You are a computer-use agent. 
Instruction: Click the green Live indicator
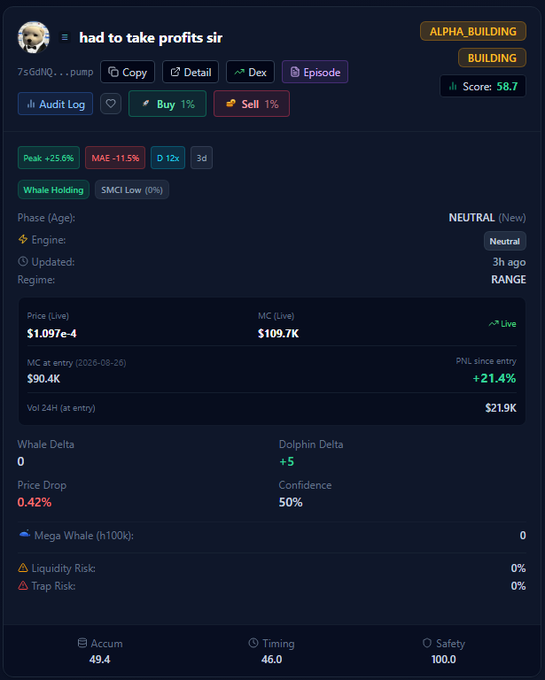tap(502, 324)
